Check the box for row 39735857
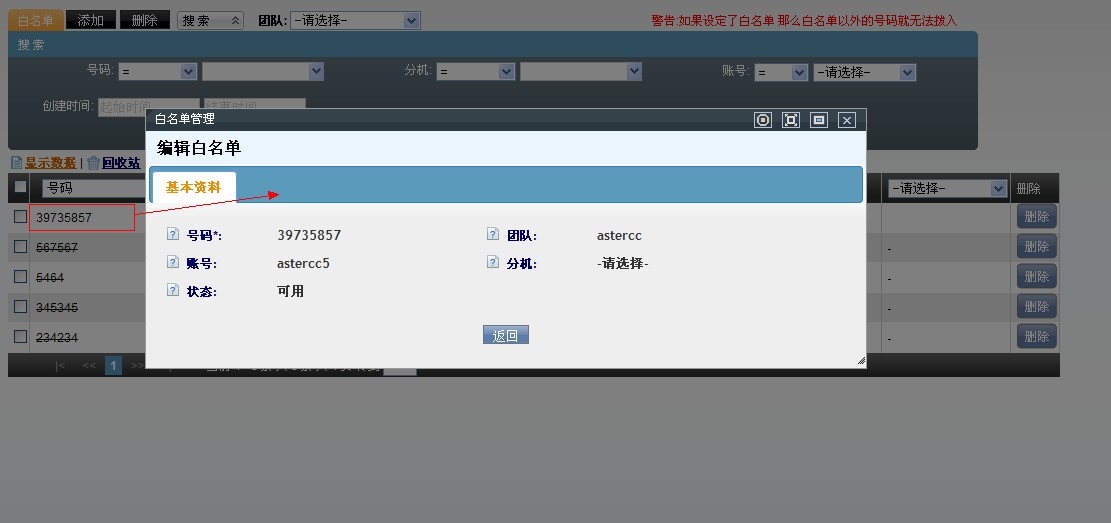This screenshot has width=1111, height=523. (x=20, y=217)
